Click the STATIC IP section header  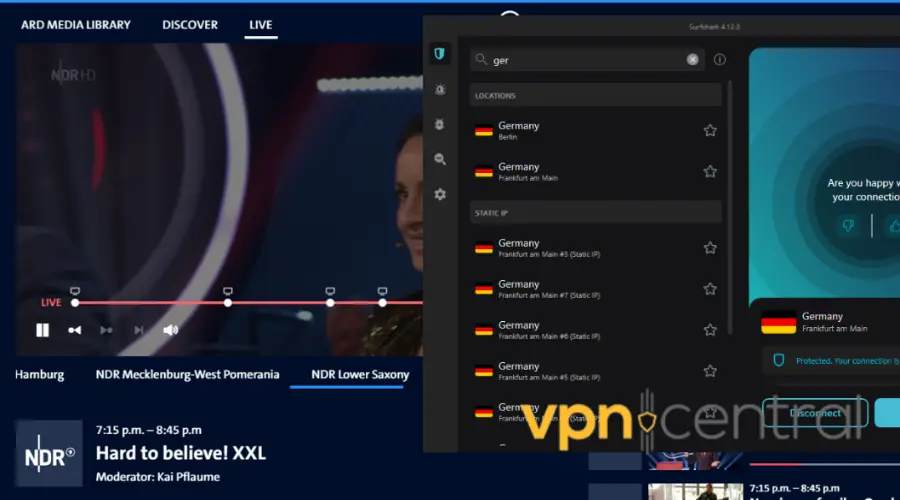point(595,213)
